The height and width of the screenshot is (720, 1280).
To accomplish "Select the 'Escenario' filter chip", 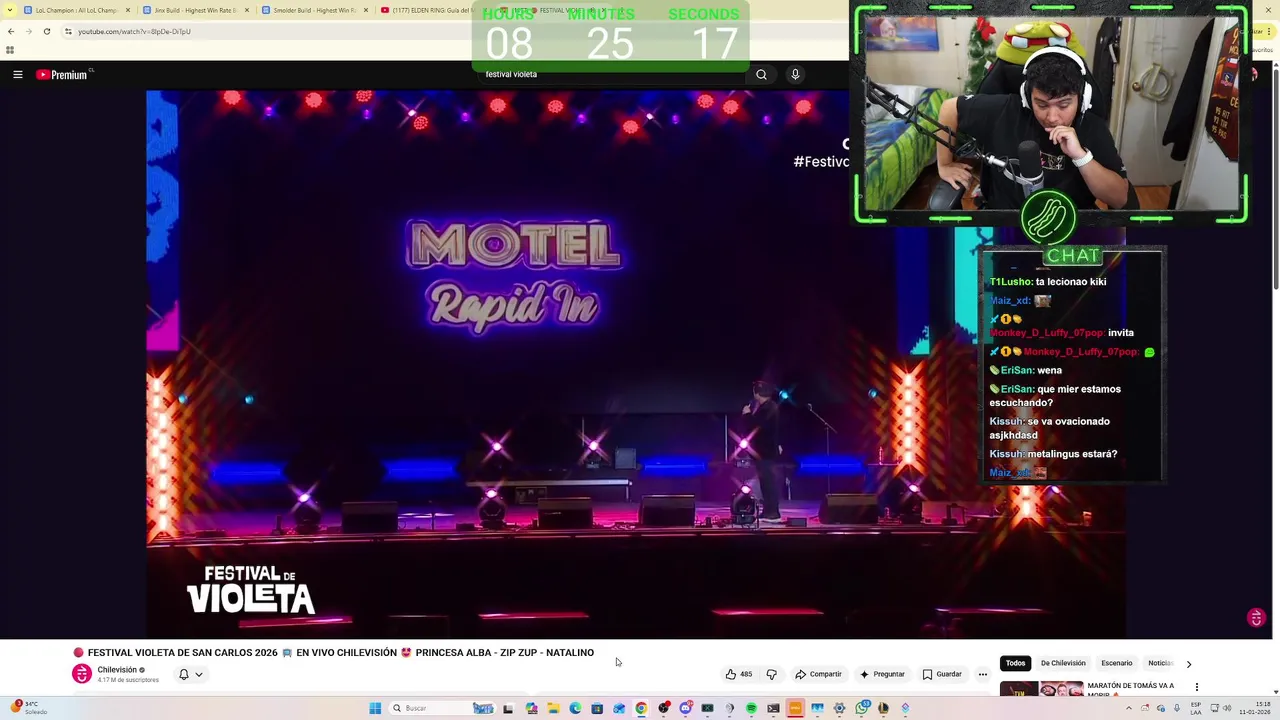I will pos(1117,663).
